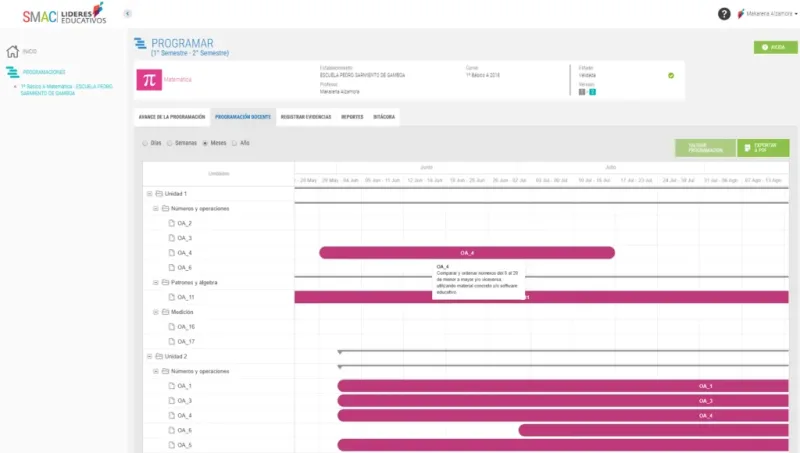Image resolution: width=800 pixels, height=453 pixels.
Task: Click the OA_5 document icon in Unidad 2
Action: click(172, 445)
